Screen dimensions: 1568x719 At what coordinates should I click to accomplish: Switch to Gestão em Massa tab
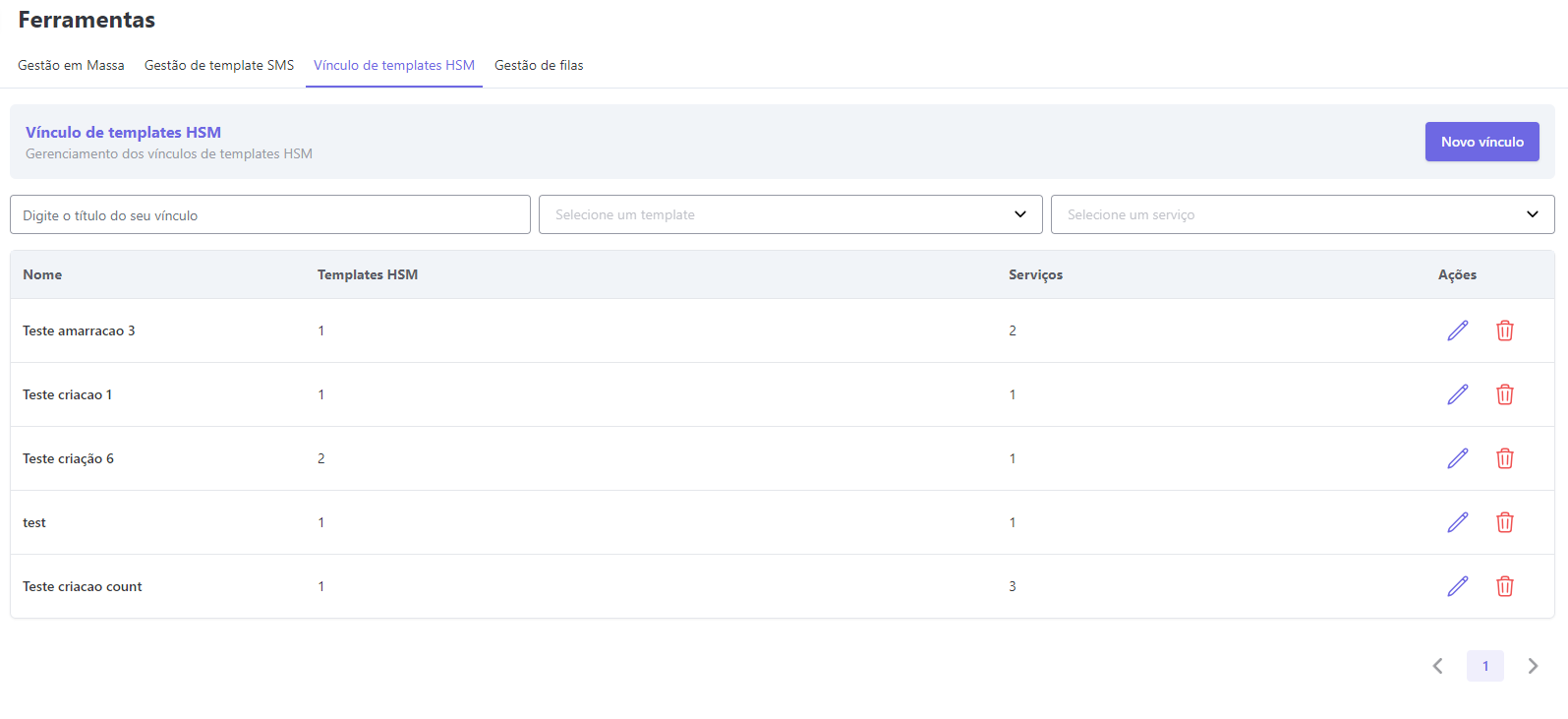(x=71, y=65)
